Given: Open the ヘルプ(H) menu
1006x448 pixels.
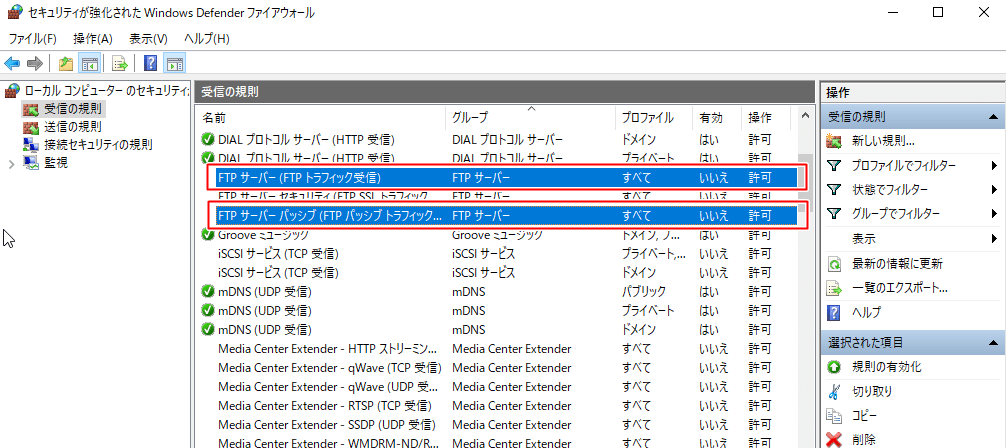Looking at the screenshot, I should tap(207, 39).
